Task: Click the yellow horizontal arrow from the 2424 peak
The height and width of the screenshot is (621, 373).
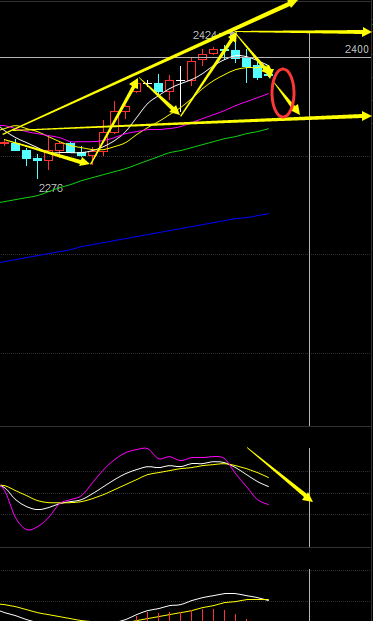Action: coord(303,32)
